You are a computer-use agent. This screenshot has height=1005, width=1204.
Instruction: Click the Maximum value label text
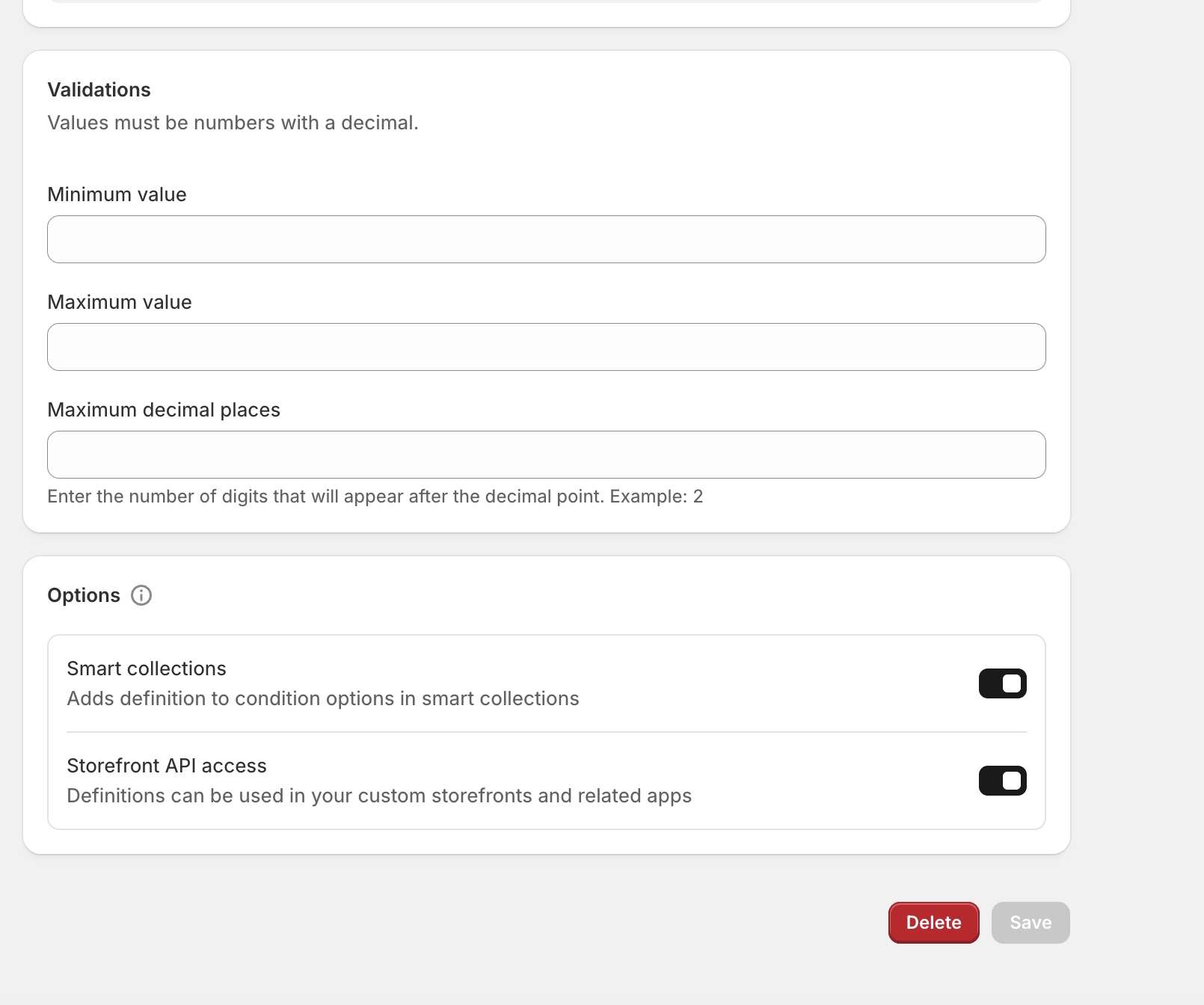coord(120,302)
